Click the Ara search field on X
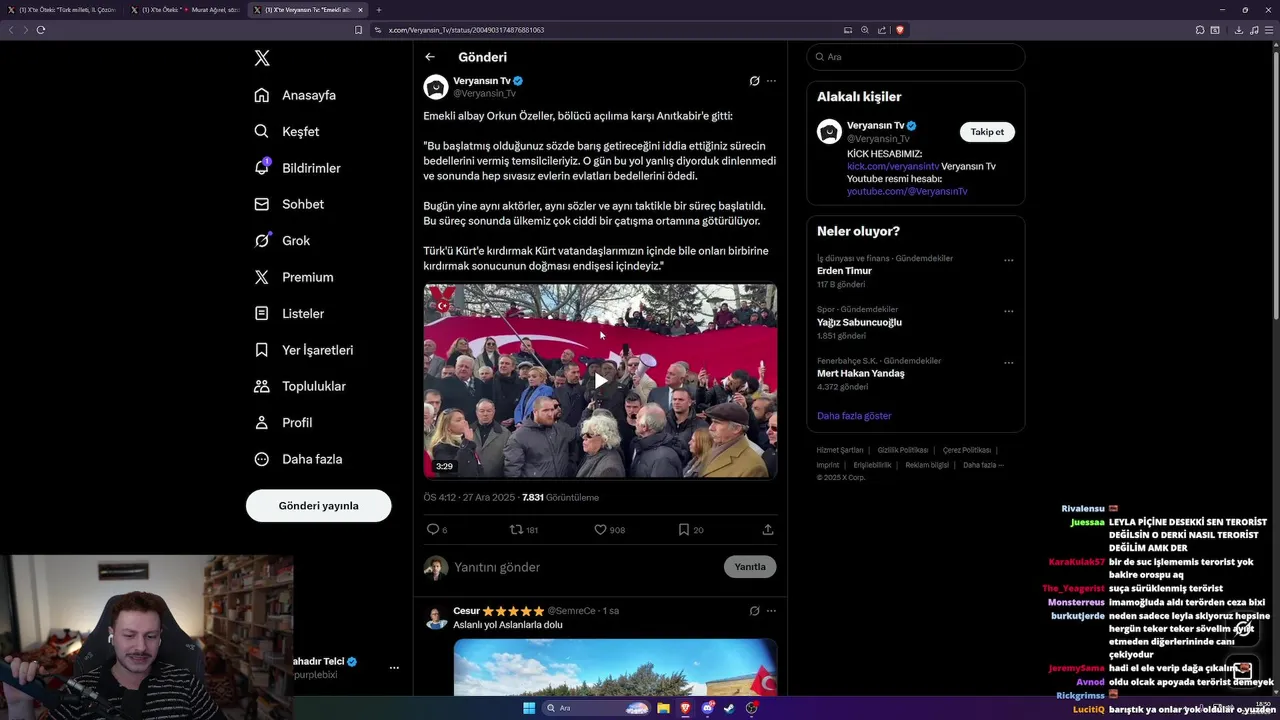Viewport: 1280px width, 720px height. (916, 57)
